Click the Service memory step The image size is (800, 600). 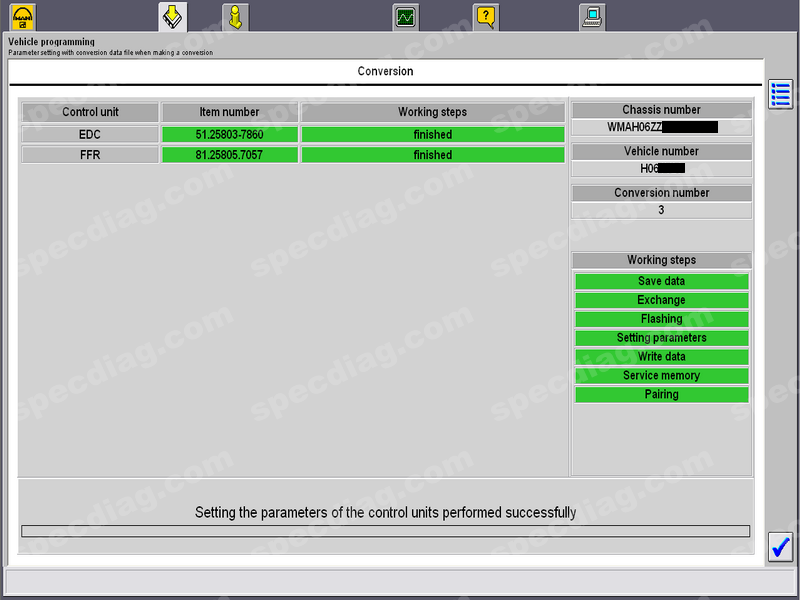[x=661, y=376]
